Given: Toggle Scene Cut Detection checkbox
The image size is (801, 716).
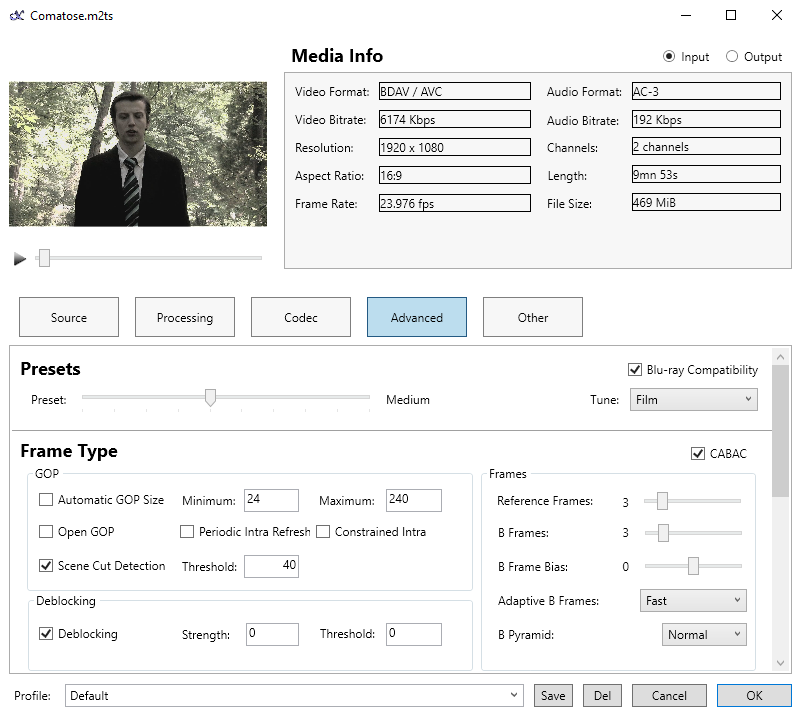Looking at the screenshot, I should pos(46,566).
